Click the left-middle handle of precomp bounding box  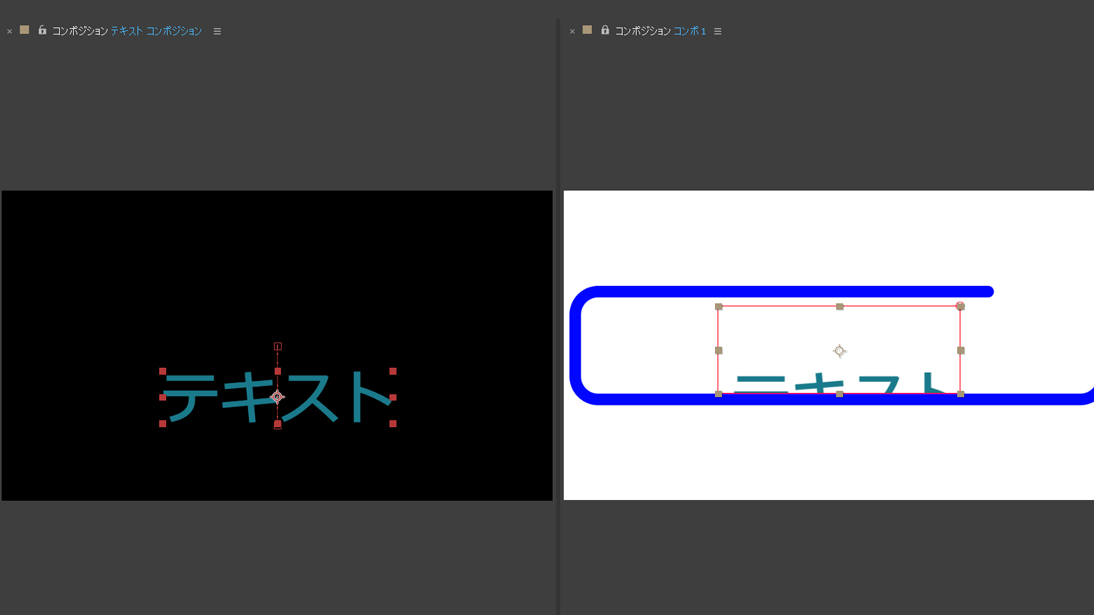click(718, 351)
